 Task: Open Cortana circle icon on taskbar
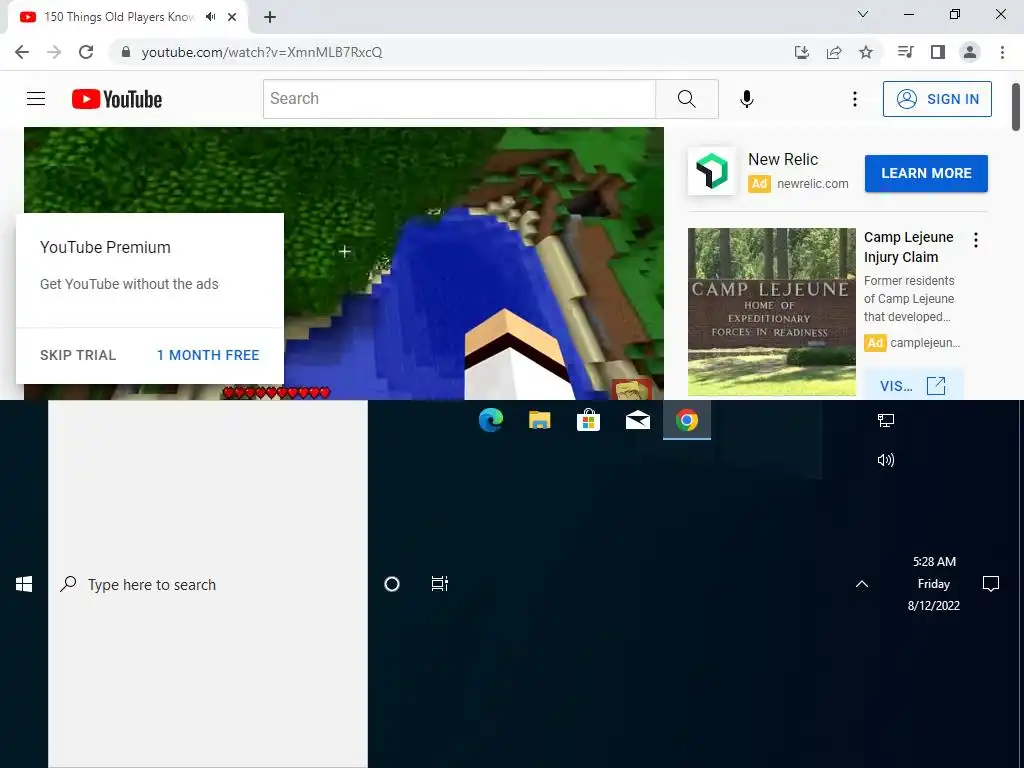[x=392, y=584]
